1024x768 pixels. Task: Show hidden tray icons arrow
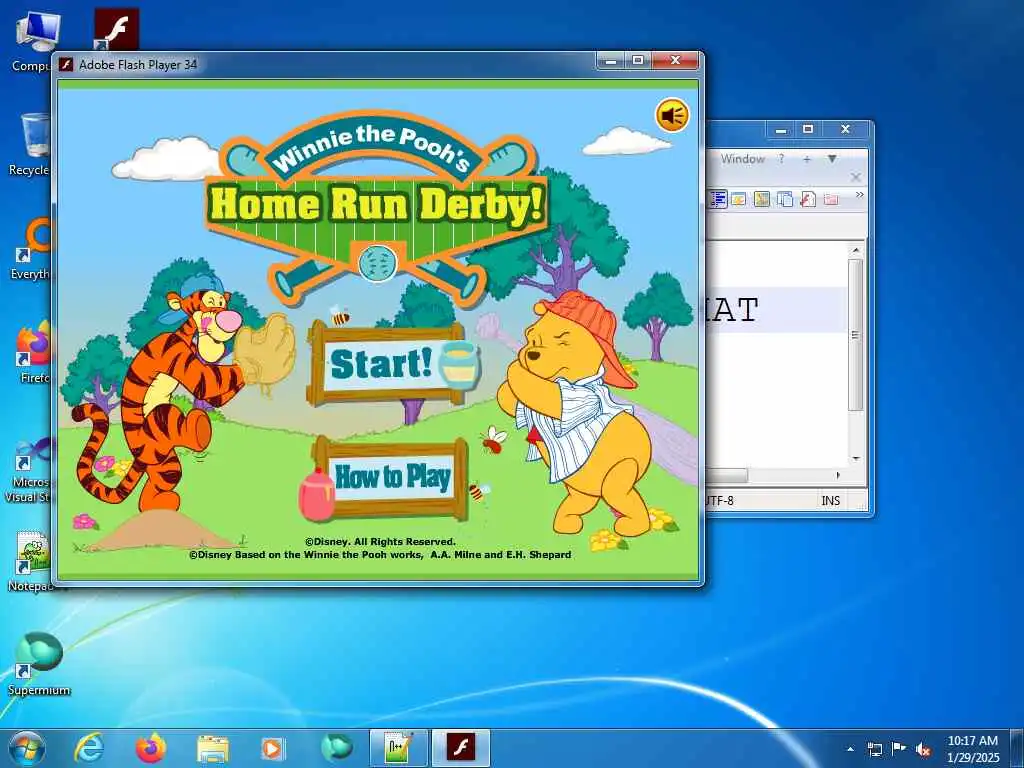(x=850, y=749)
